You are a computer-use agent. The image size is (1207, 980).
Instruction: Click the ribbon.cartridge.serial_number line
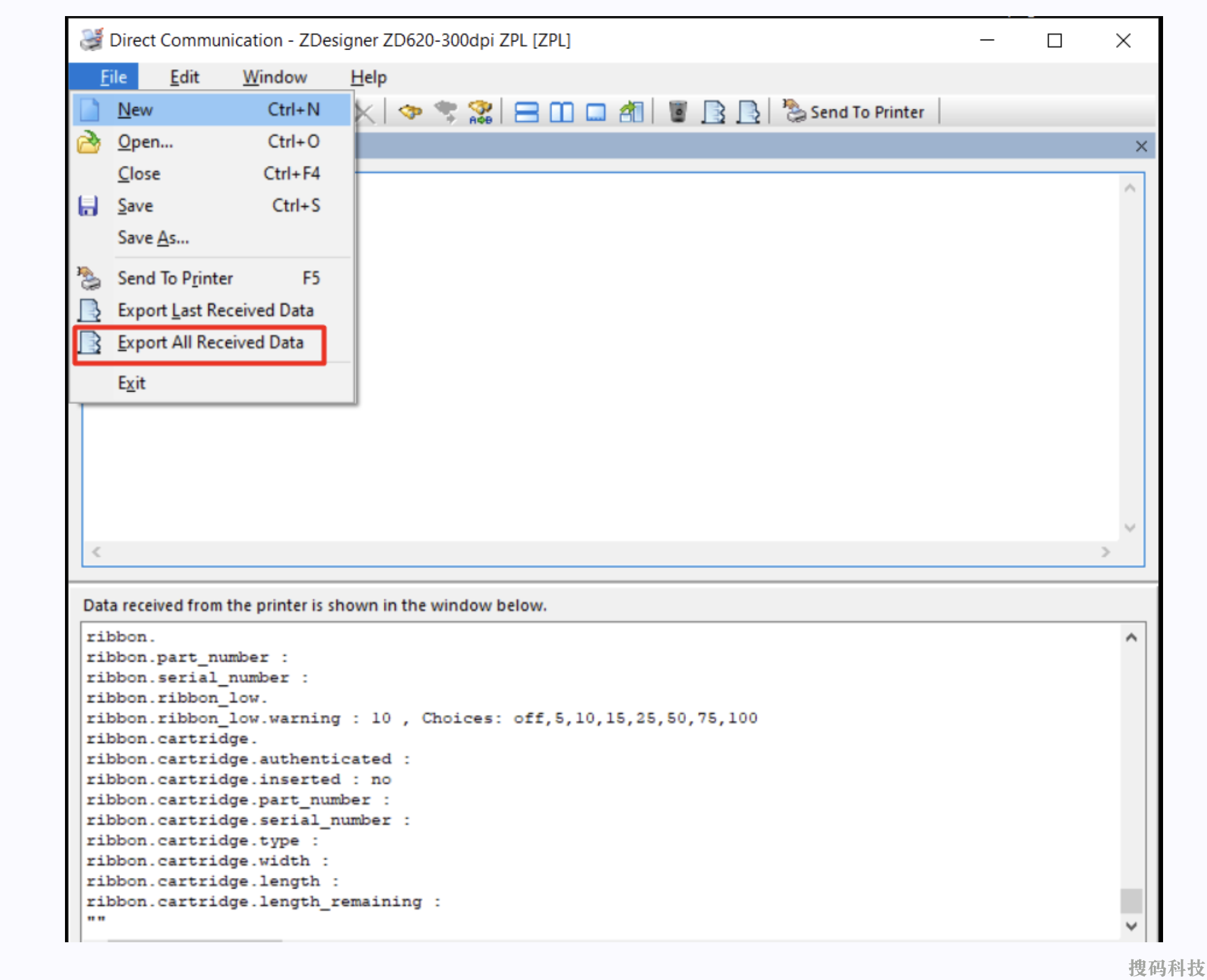[x=248, y=820]
